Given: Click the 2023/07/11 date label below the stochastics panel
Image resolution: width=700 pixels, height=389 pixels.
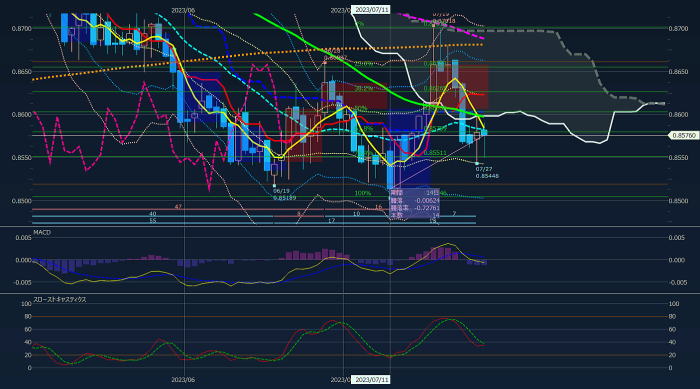Looking at the screenshot, I should tap(371, 380).
